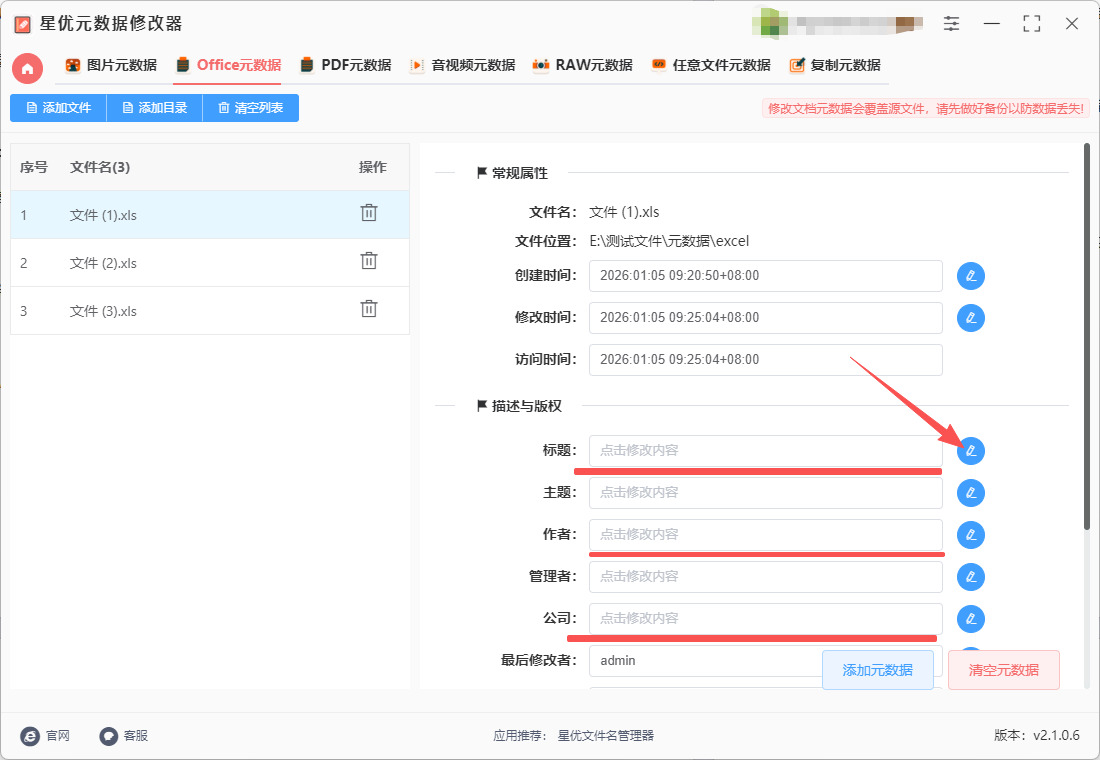The image size is (1100, 760).
Task: Go to 任意文件元数据 tab
Action: [x=711, y=65]
